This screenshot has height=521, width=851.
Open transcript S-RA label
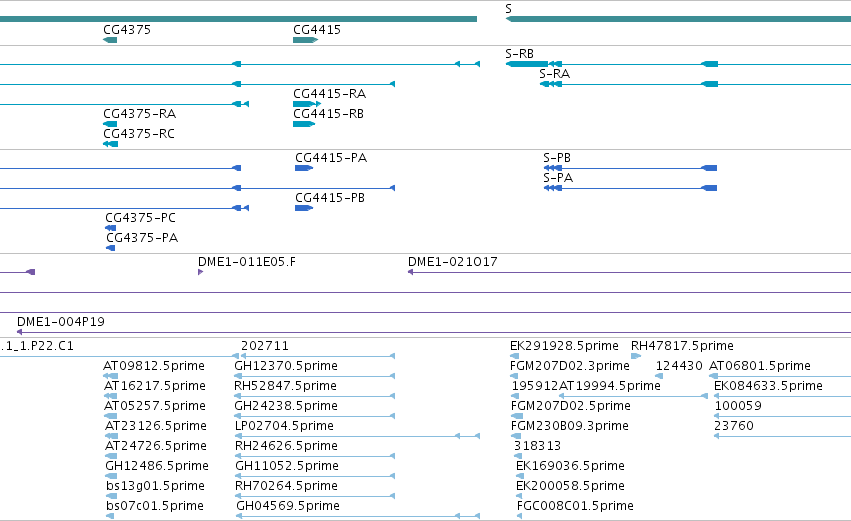point(555,74)
